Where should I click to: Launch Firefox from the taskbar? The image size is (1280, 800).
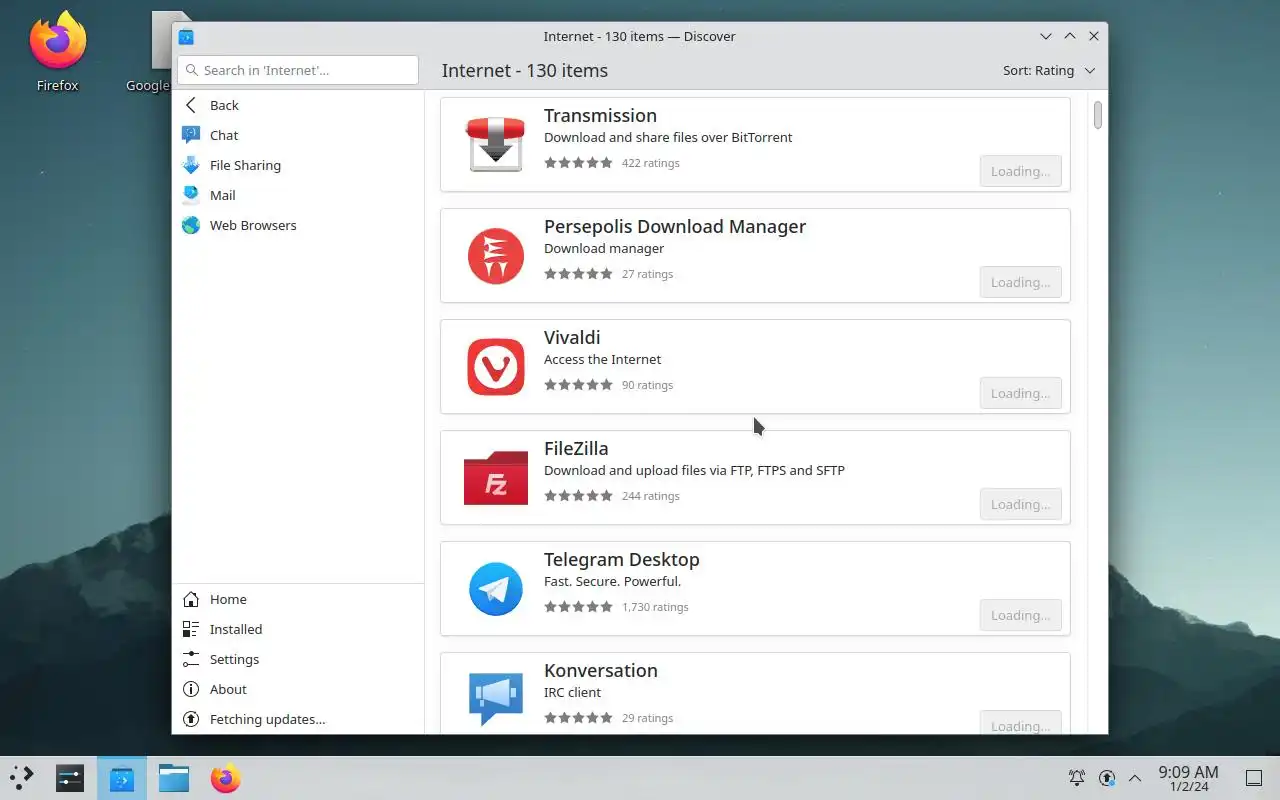point(226,778)
